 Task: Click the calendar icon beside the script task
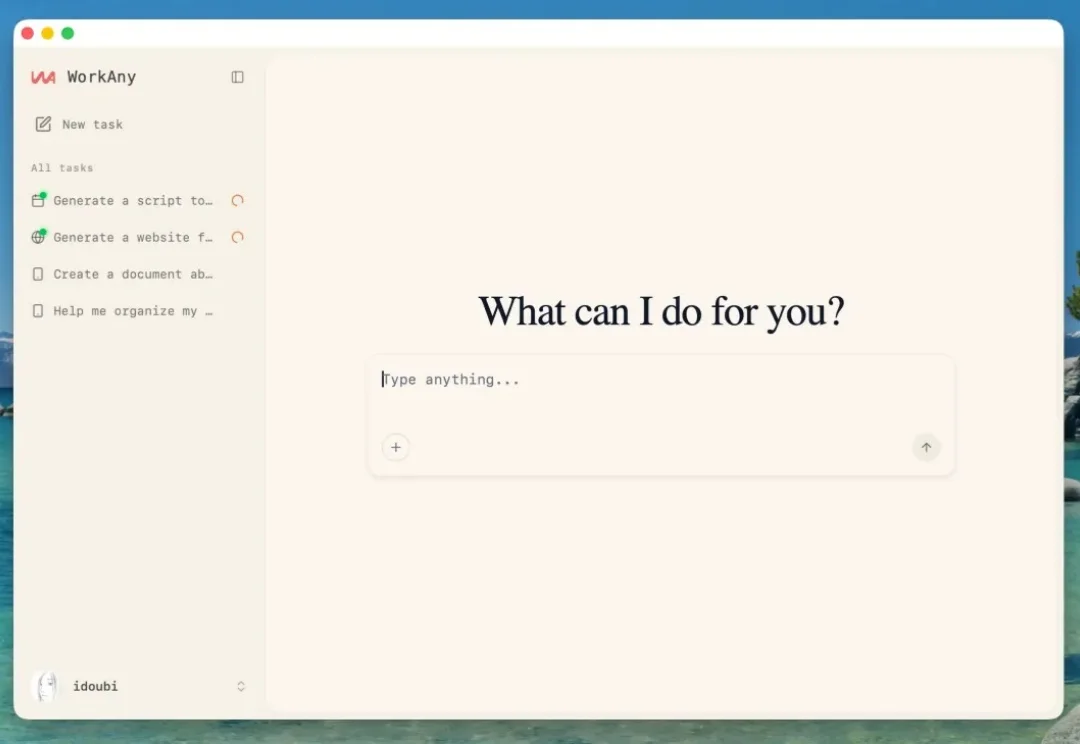[37, 200]
